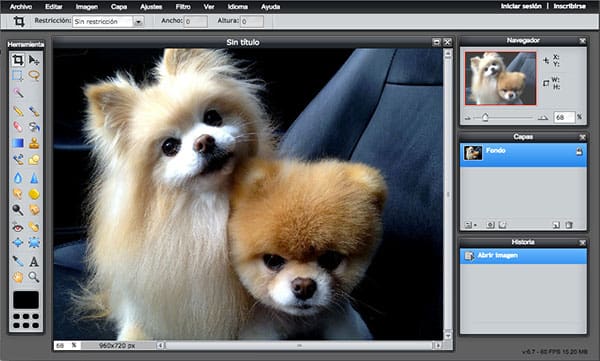Open the Capa menu
Image resolution: width=600 pixels, height=361 pixels.
click(x=119, y=7)
